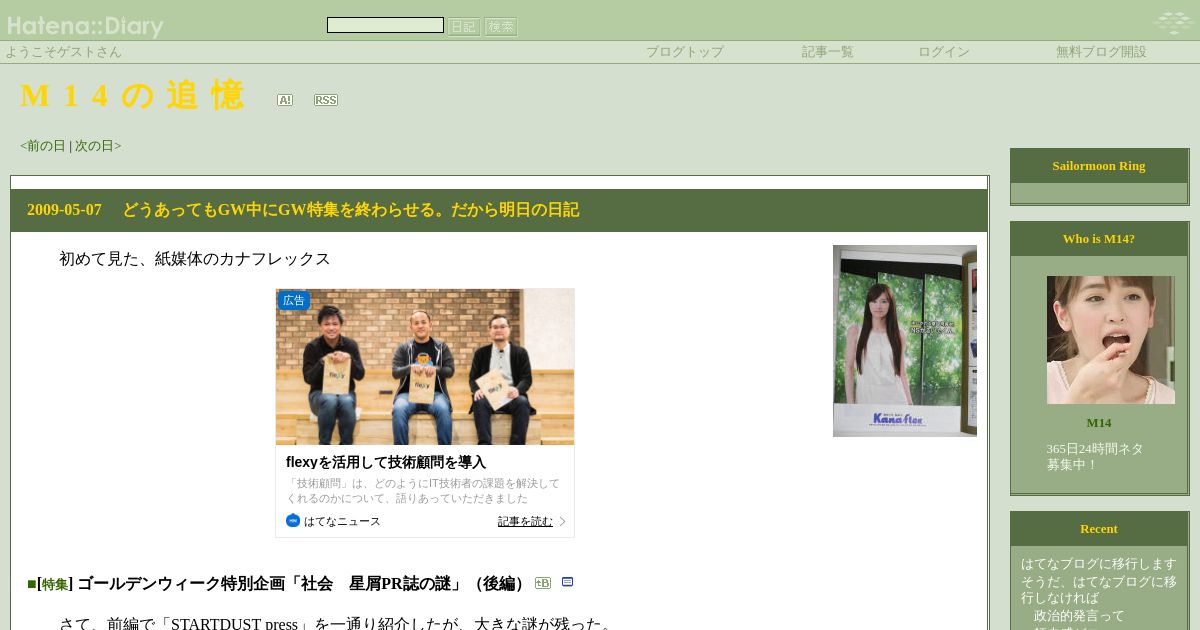Viewport: 1200px width, 630px height.
Task: Click the blog title M14の追憶
Action: point(132,96)
